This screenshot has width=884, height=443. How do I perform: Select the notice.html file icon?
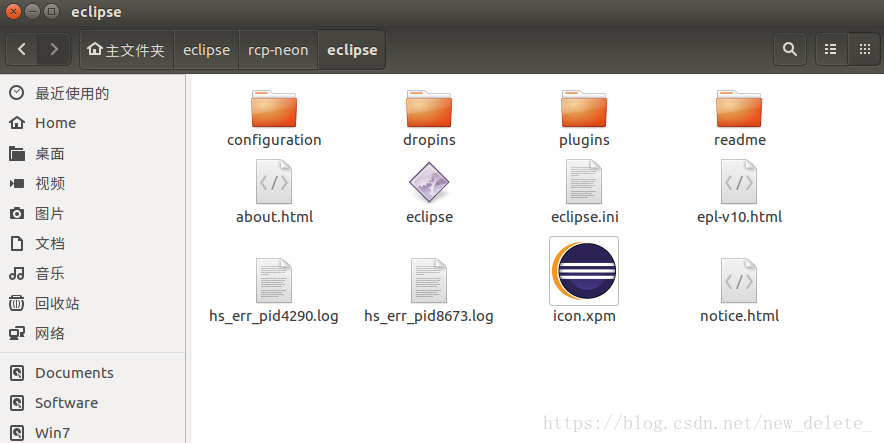[739, 281]
